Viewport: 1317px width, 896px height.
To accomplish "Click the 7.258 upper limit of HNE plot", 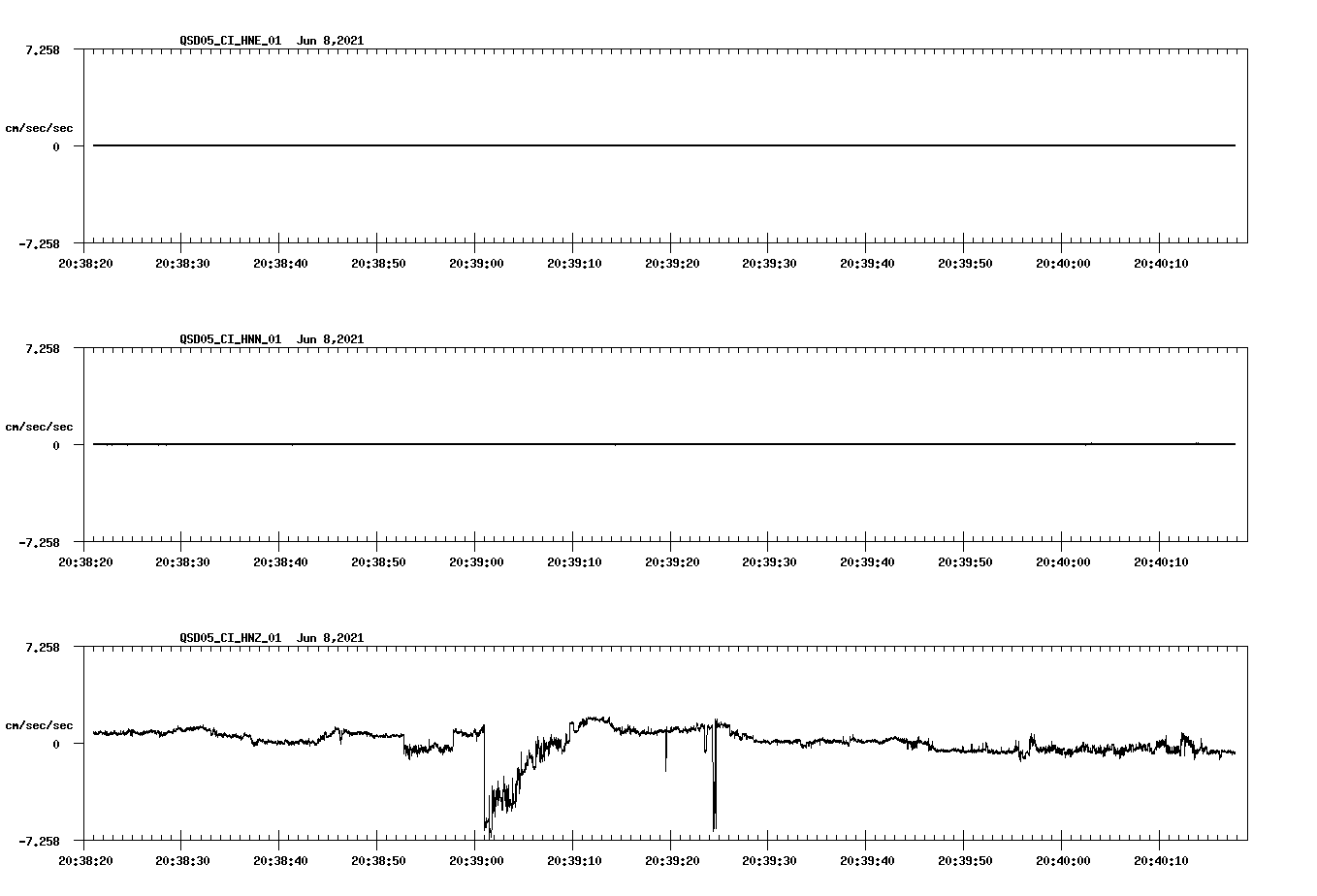I will 43,49.
